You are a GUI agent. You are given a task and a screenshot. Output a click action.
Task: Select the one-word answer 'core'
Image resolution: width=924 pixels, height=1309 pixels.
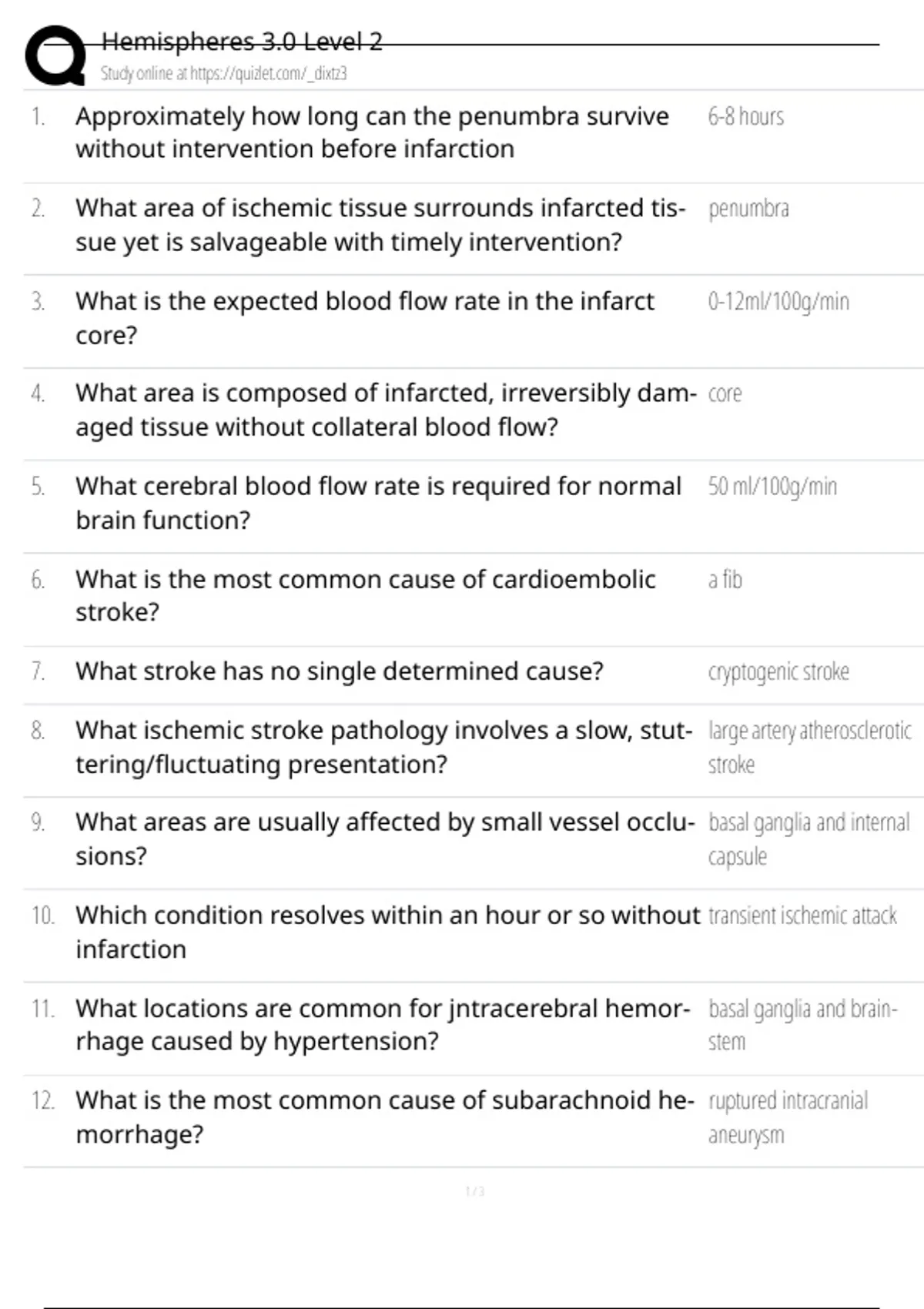tap(725, 393)
